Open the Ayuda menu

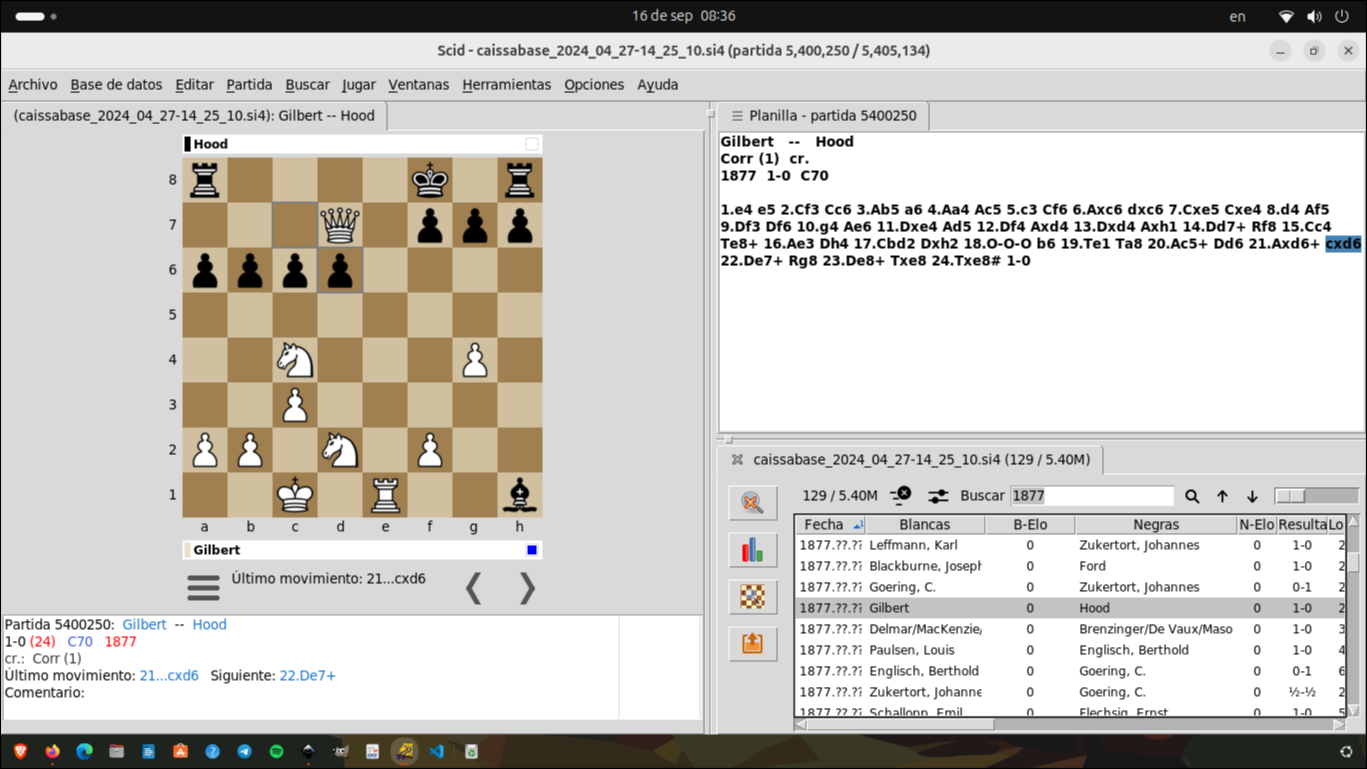click(x=657, y=85)
